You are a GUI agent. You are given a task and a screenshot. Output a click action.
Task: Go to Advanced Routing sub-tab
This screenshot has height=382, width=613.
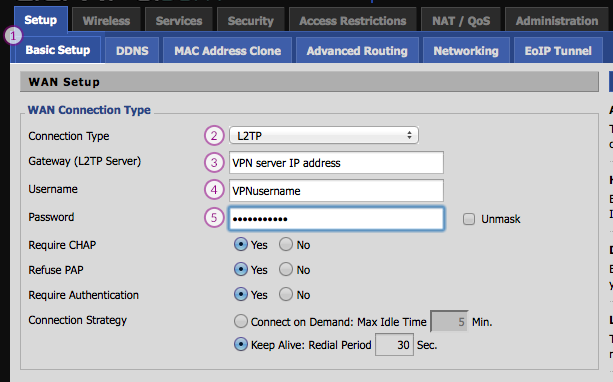point(357,50)
